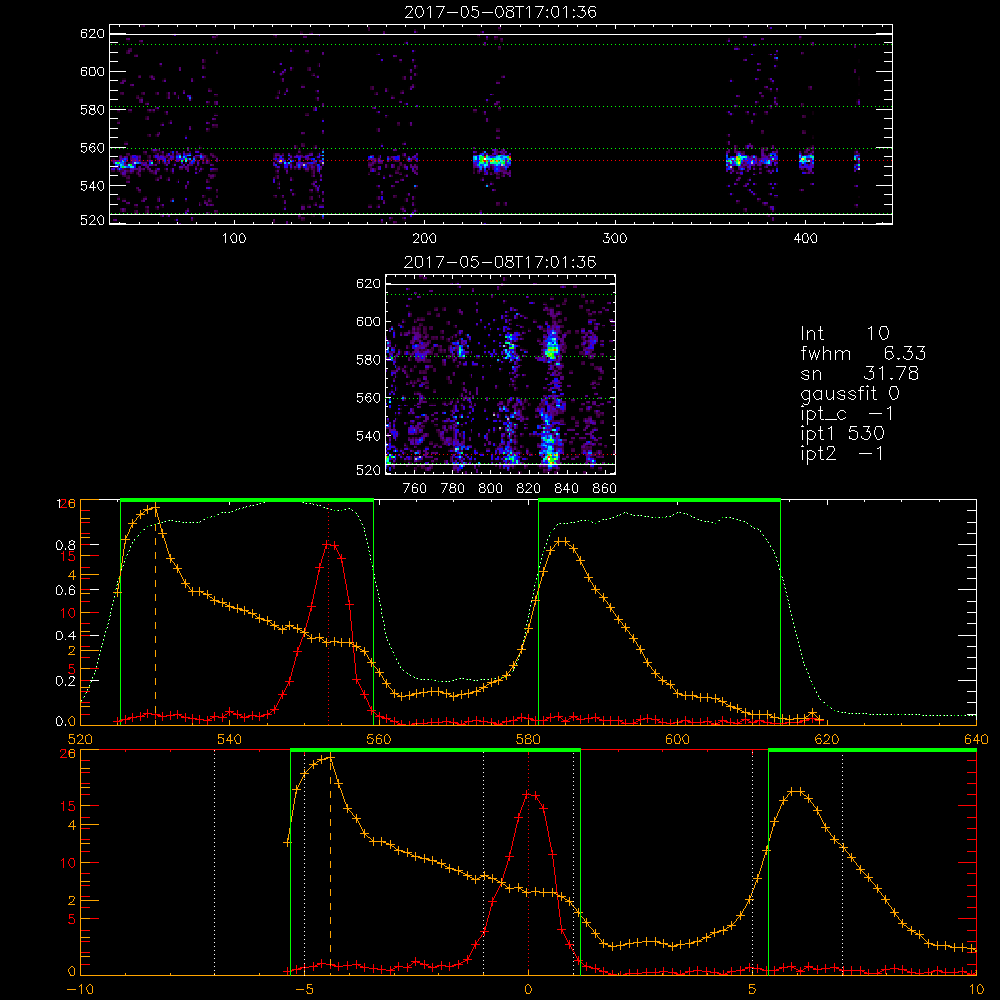The height and width of the screenshot is (1000, 1000).
Task: Click the 'ipt2 -1' parameter text
Action: coord(842,454)
